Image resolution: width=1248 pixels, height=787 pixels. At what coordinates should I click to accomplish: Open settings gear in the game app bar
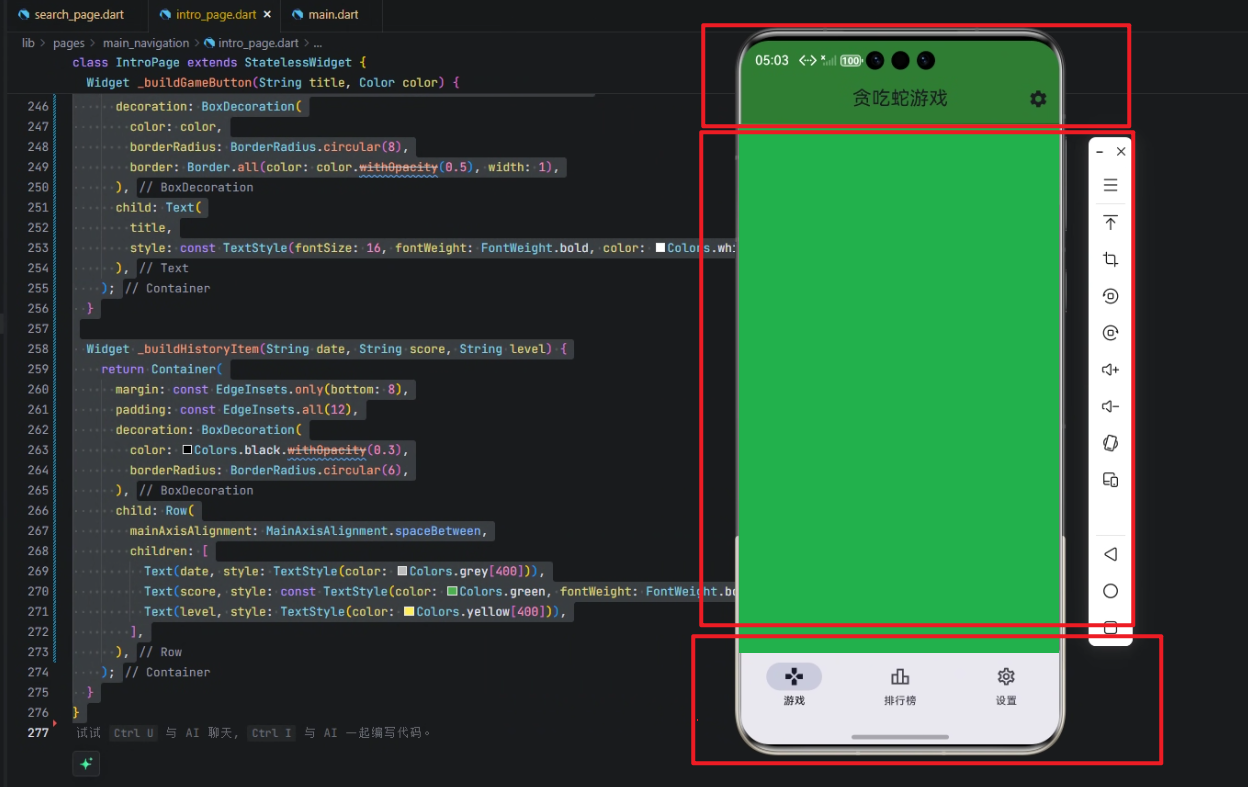[1038, 99]
